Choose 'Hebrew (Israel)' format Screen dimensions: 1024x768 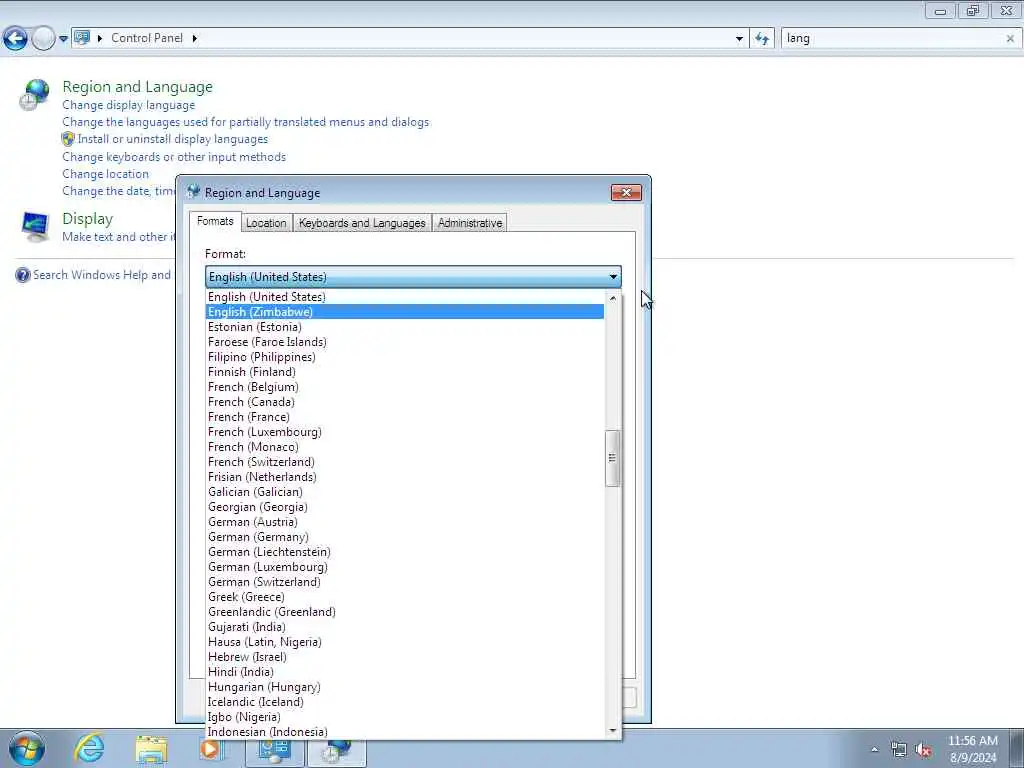pos(405,658)
